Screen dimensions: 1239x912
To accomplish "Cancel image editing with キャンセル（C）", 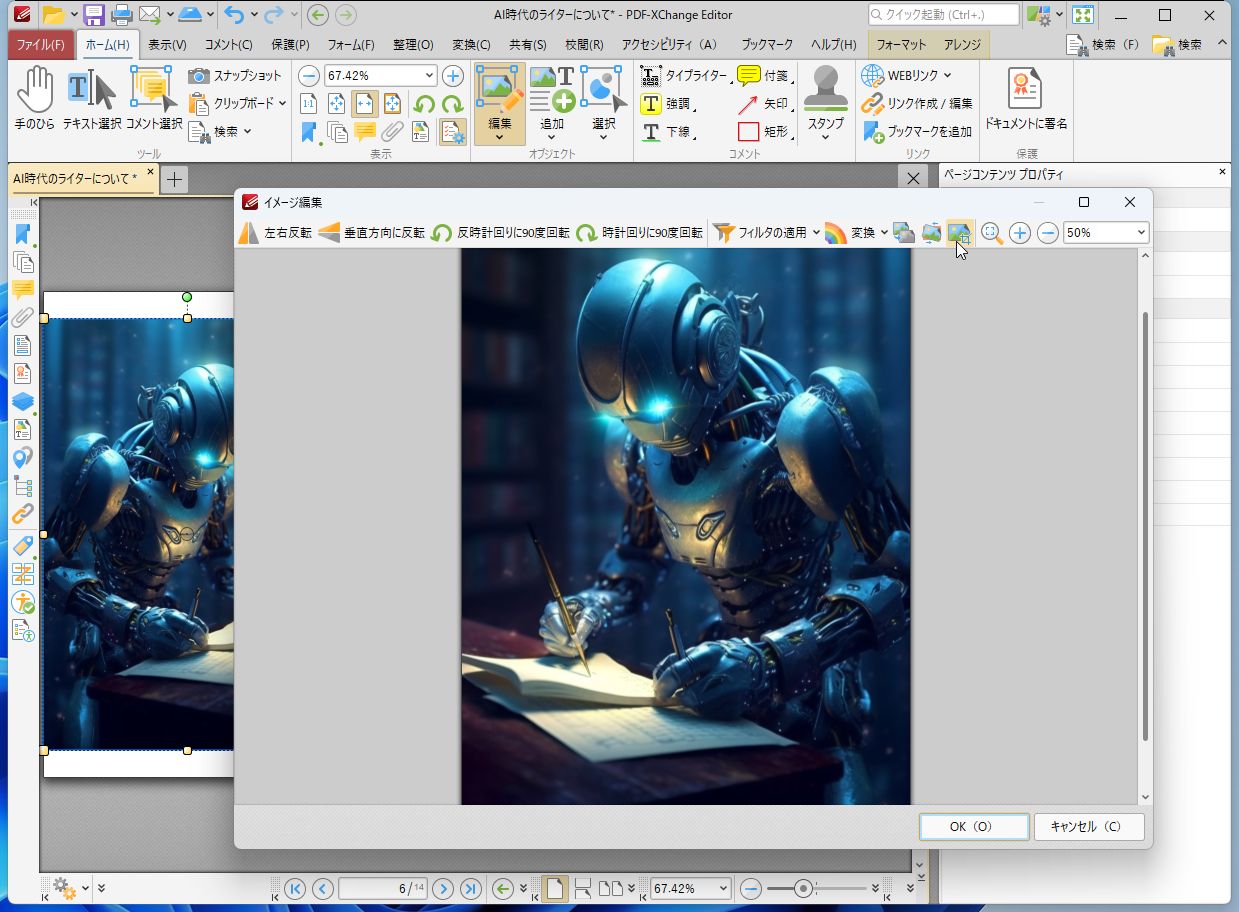I will click(1090, 827).
